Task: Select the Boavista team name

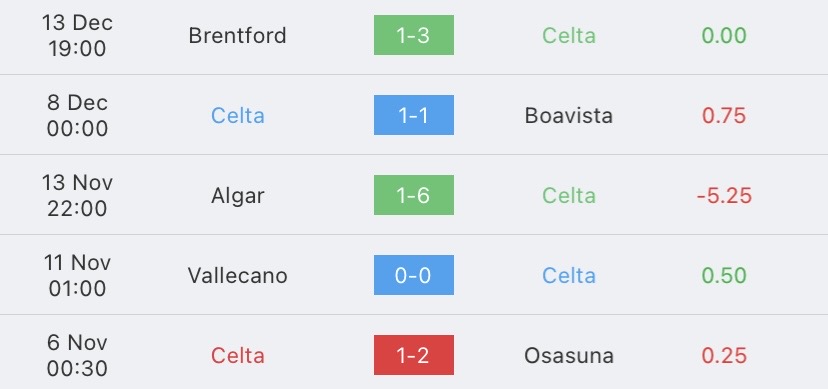Action: click(569, 116)
